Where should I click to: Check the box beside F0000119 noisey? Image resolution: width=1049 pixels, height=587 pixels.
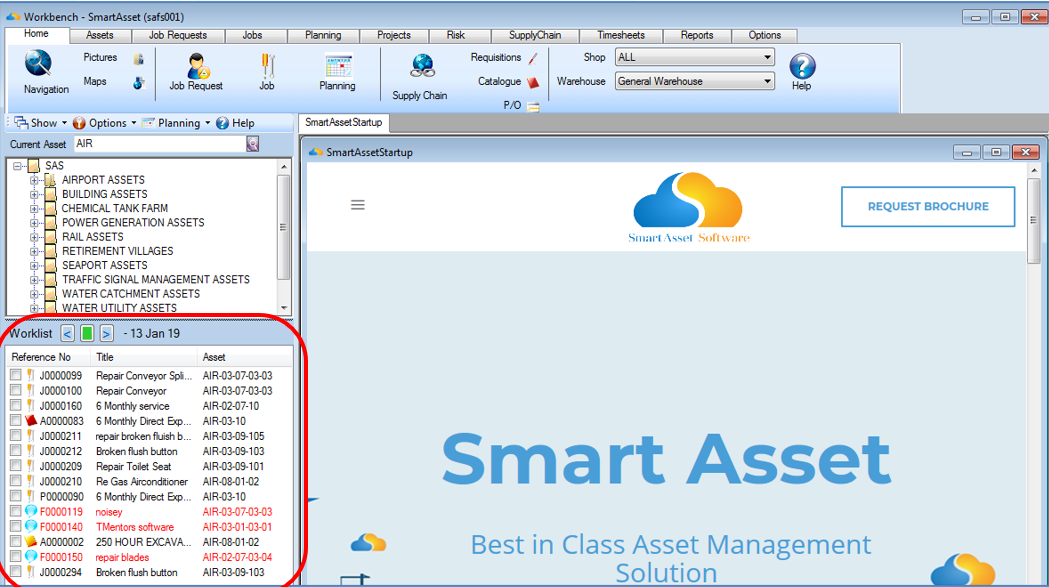point(16,511)
